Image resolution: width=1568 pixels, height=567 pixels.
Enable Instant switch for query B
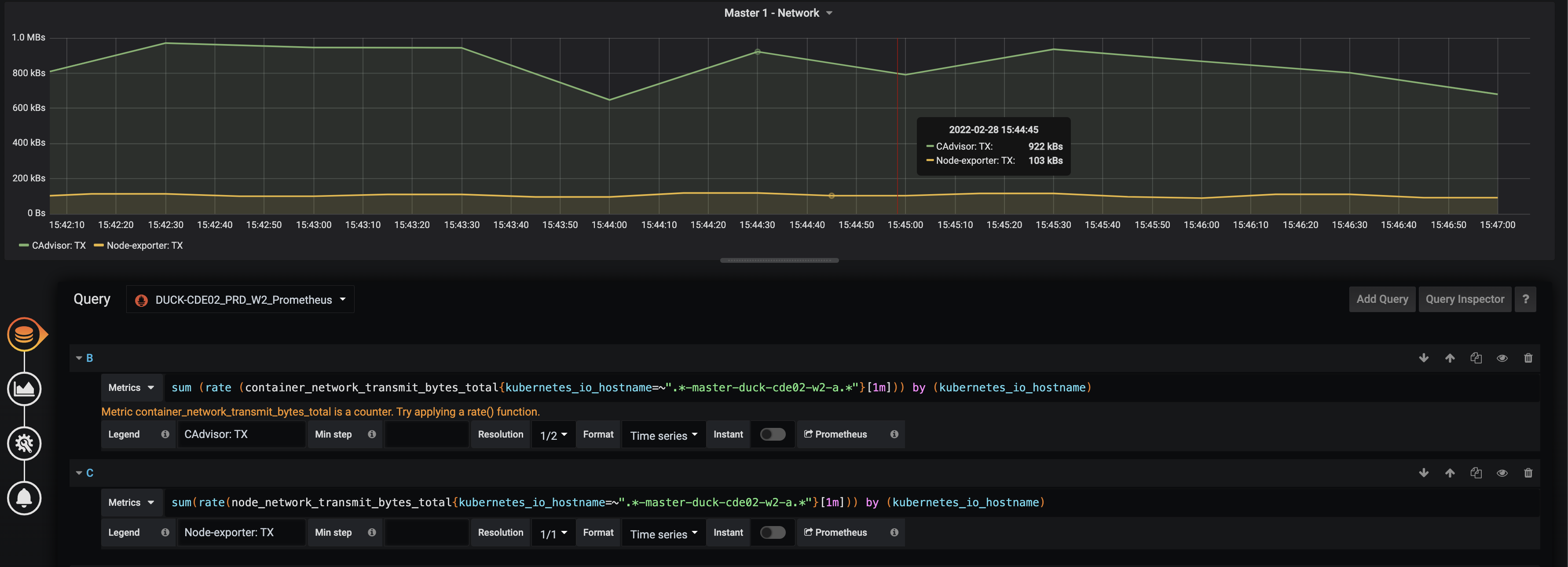(x=773, y=434)
